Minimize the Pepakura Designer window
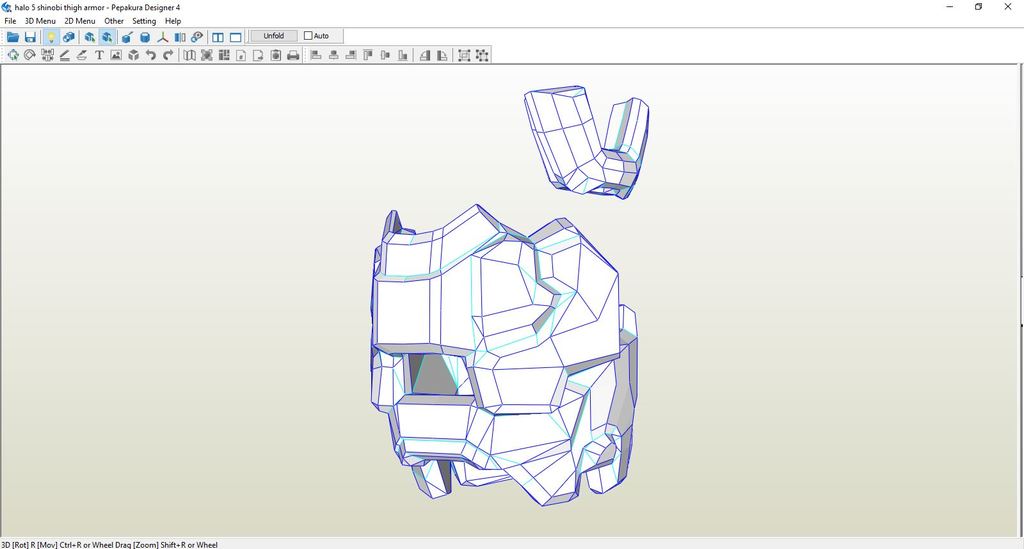Viewport: 1024px width, 549px height. tap(950, 7)
